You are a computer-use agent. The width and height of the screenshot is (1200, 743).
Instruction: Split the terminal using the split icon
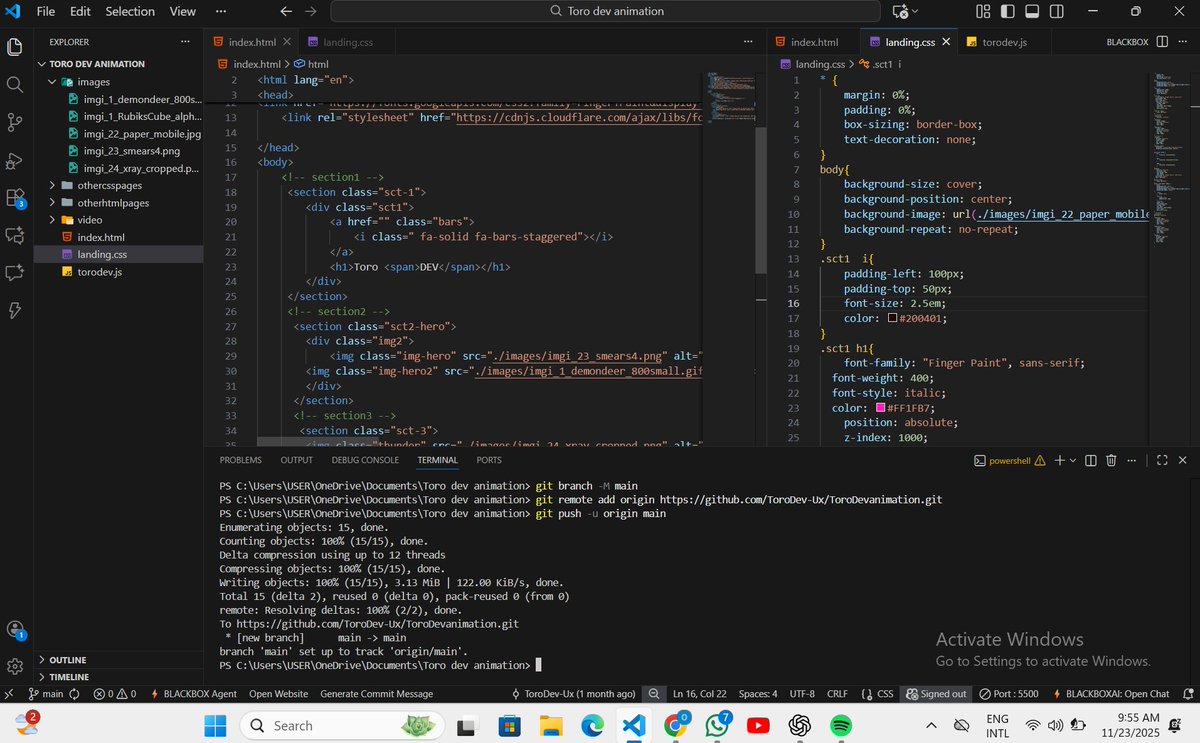pyautogui.click(x=1091, y=459)
